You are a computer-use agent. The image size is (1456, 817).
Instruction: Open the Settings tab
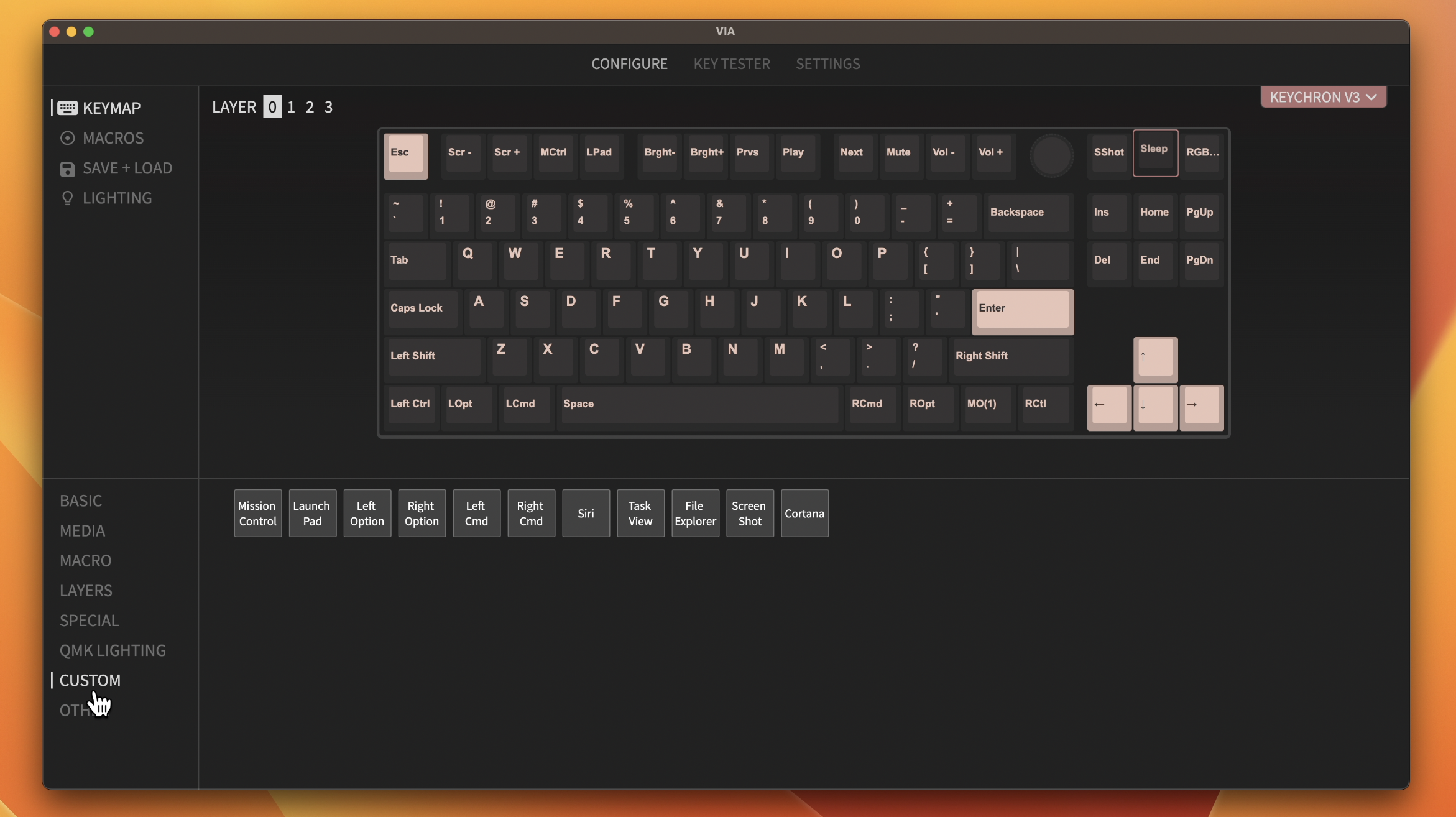[x=828, y=63]
